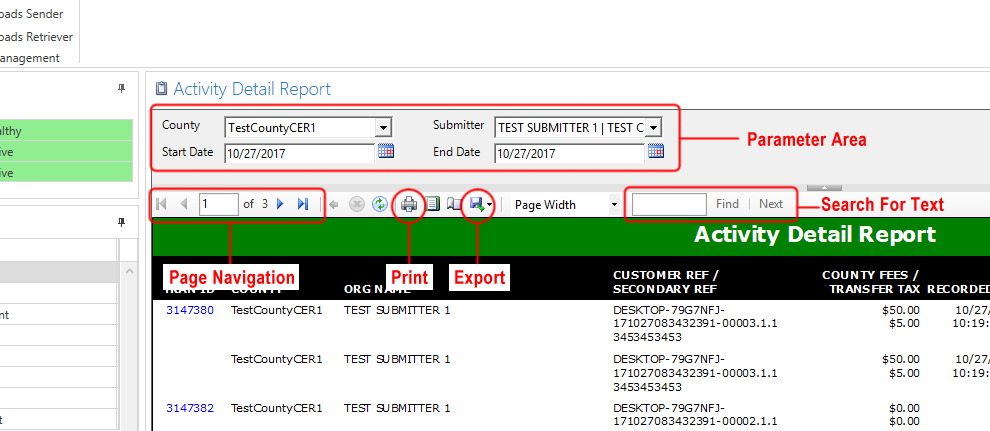Click the current page number field
The height and width of the screenshot is (431, 990).
pyautogui.click(x=217, y=204)
